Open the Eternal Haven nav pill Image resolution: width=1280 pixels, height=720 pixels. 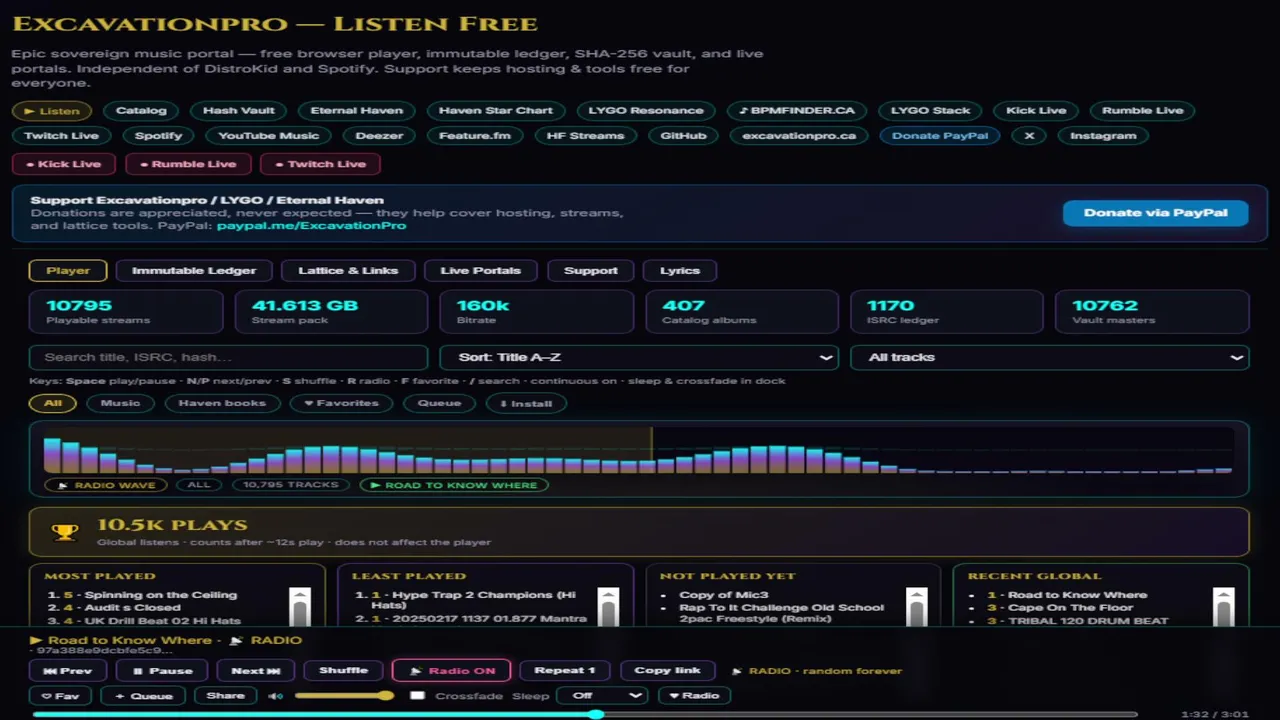click(357, 111)
